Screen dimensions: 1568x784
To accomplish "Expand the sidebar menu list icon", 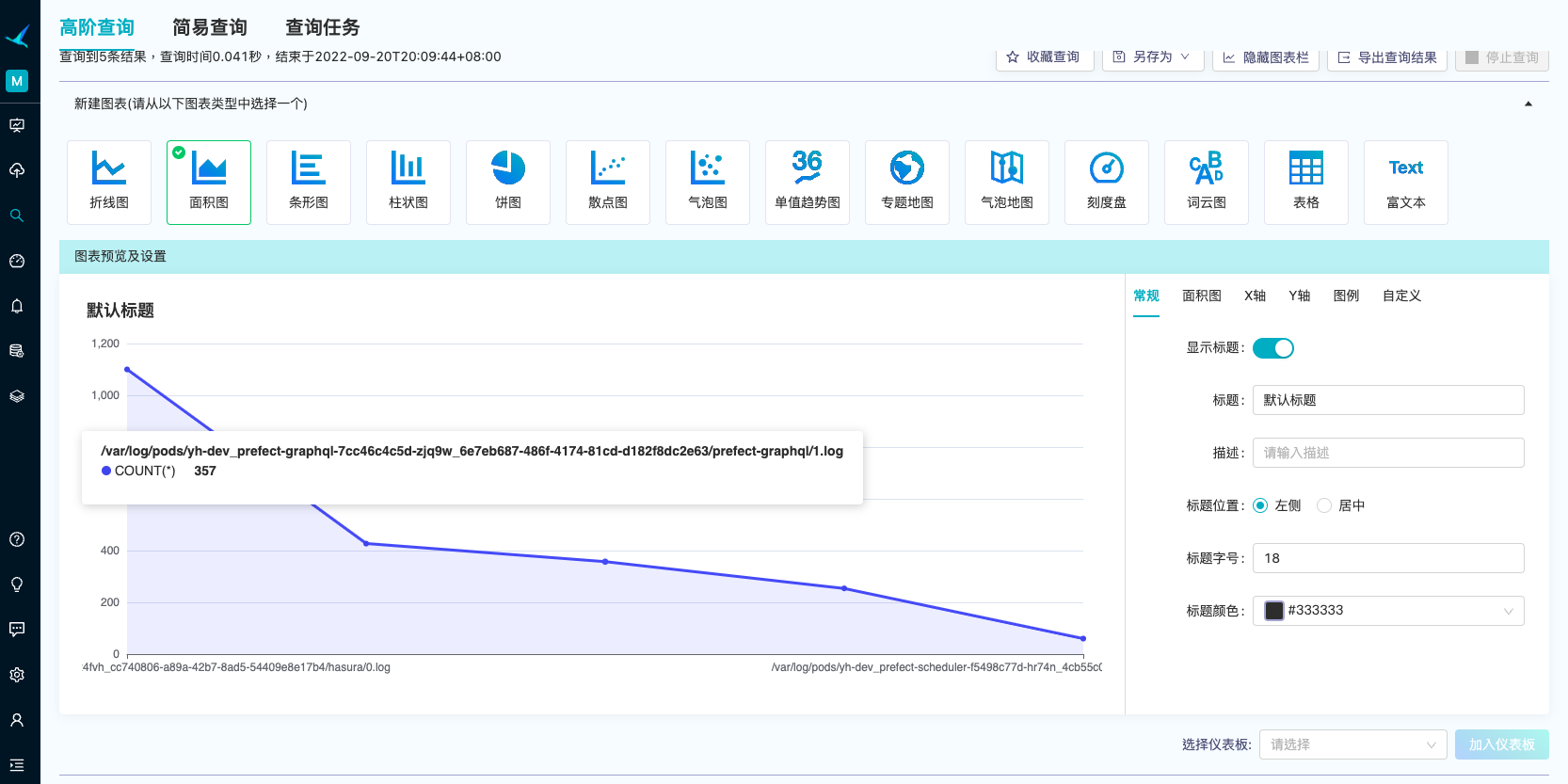I will pyautogui.click(x=17, y=765).
